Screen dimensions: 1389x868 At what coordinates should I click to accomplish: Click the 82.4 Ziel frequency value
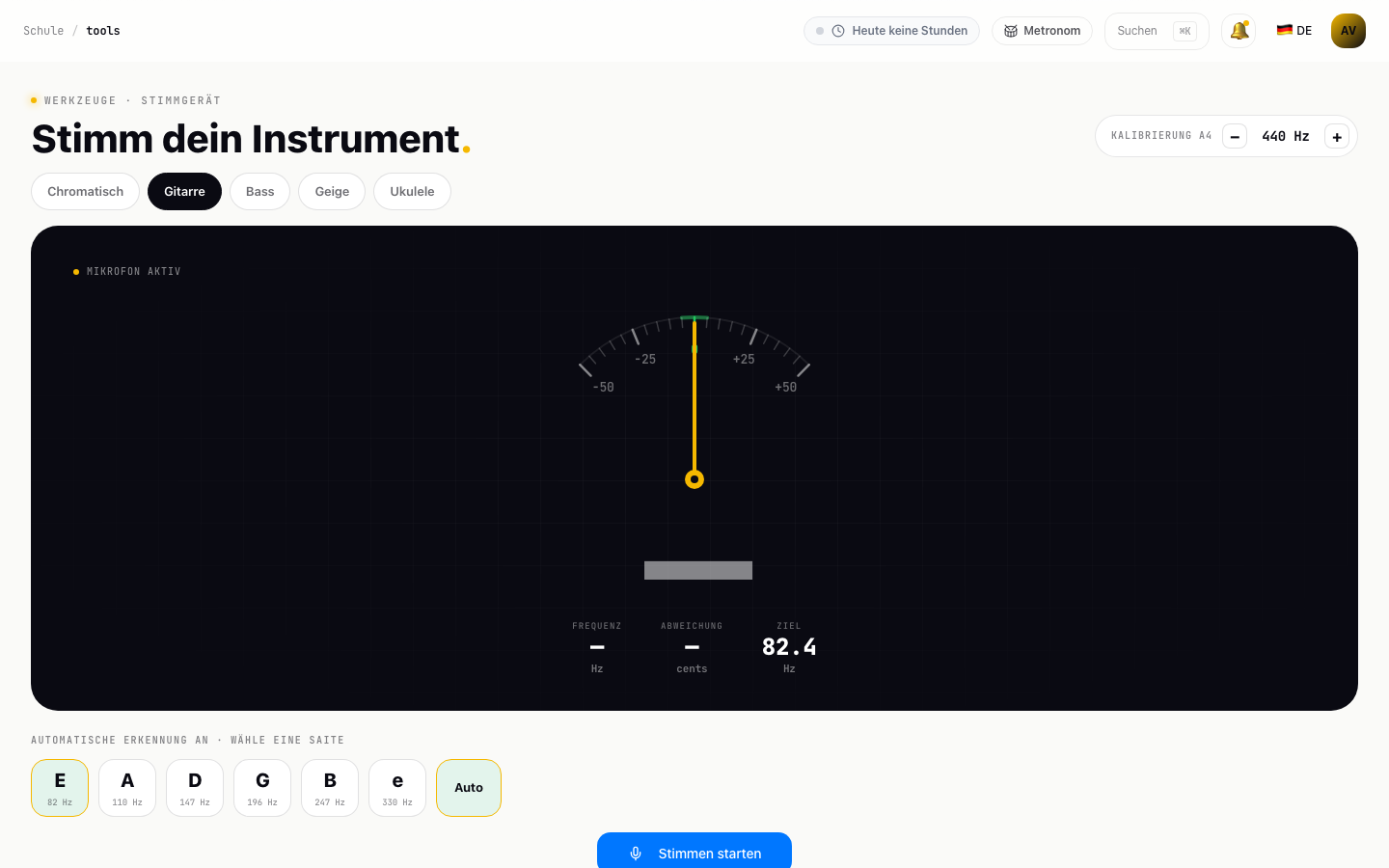[789, 646]
